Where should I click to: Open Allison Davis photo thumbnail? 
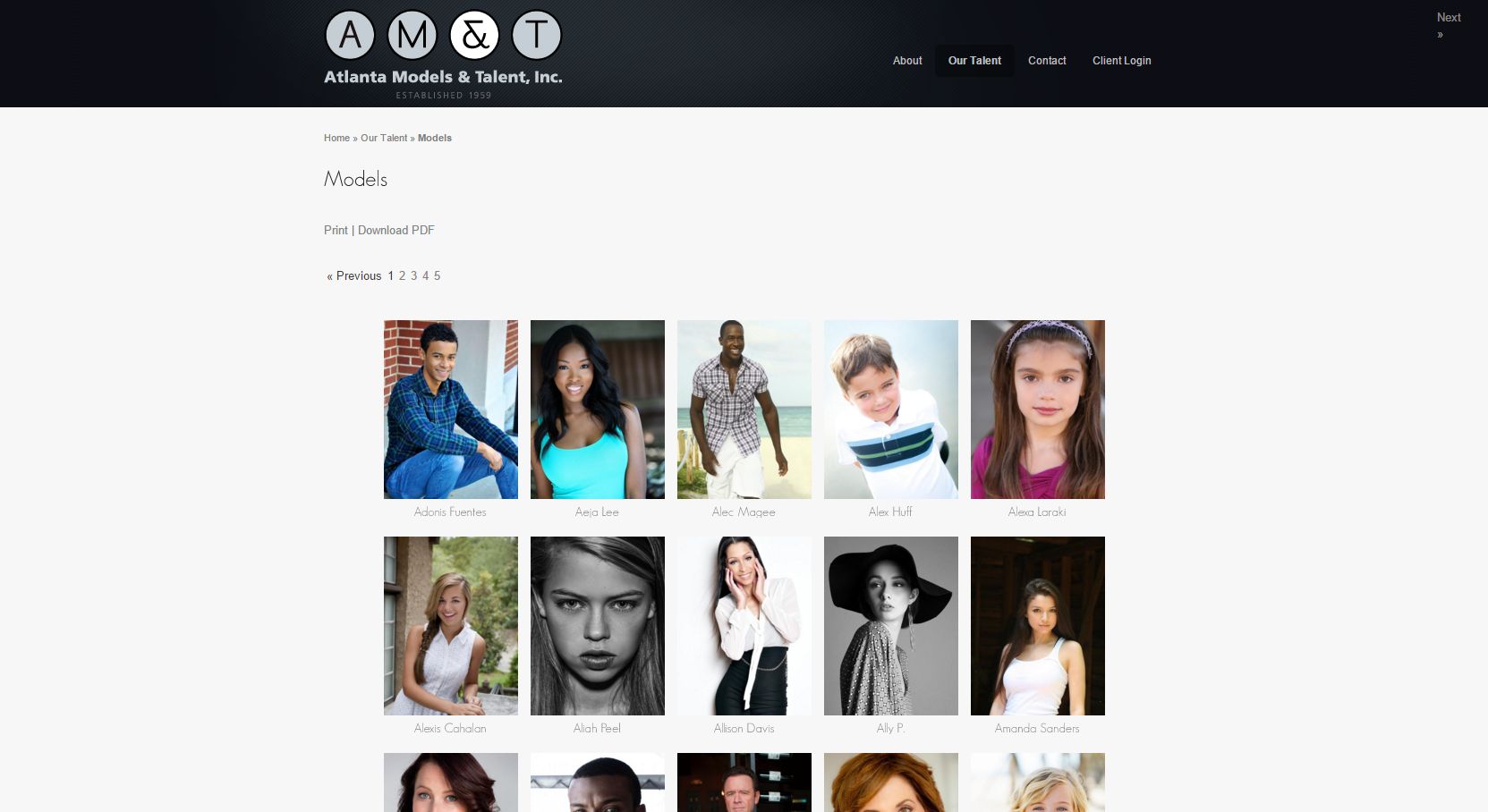coord(744,626)
